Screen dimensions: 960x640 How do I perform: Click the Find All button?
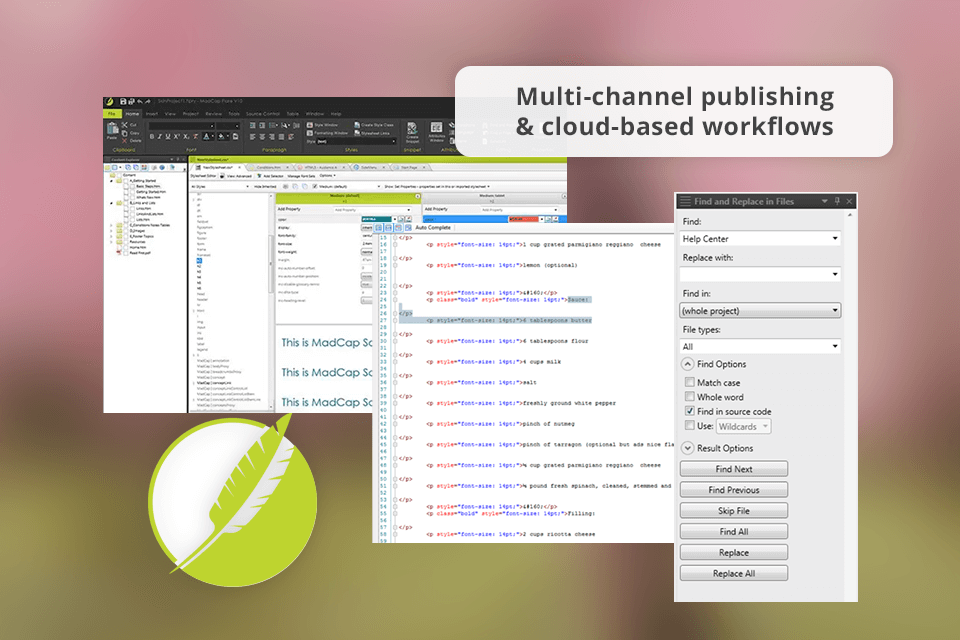coord(733,532)
